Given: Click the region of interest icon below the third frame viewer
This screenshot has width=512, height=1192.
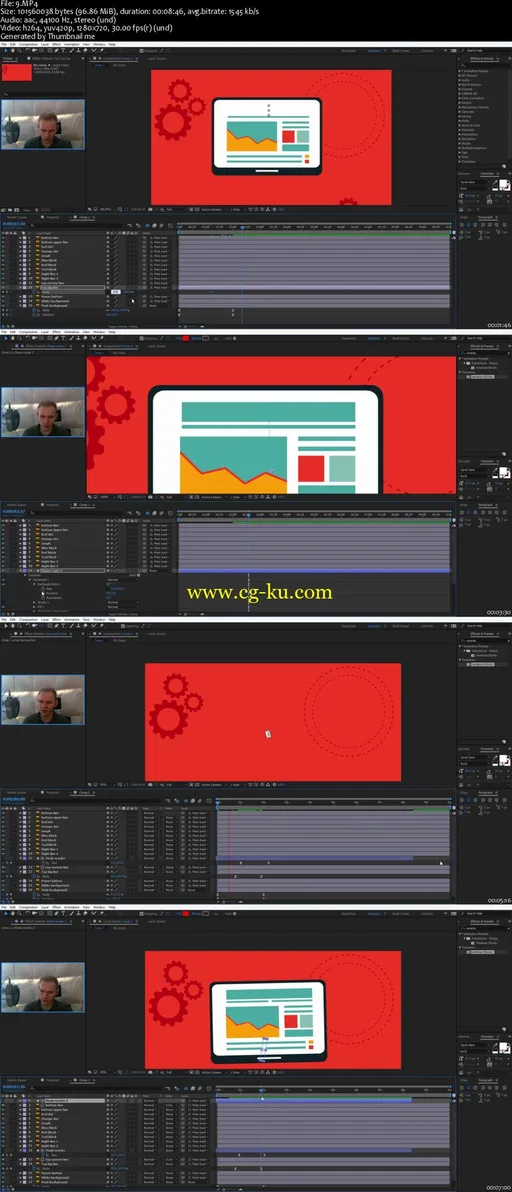Looking at the screenshot, I should (190, 785).
